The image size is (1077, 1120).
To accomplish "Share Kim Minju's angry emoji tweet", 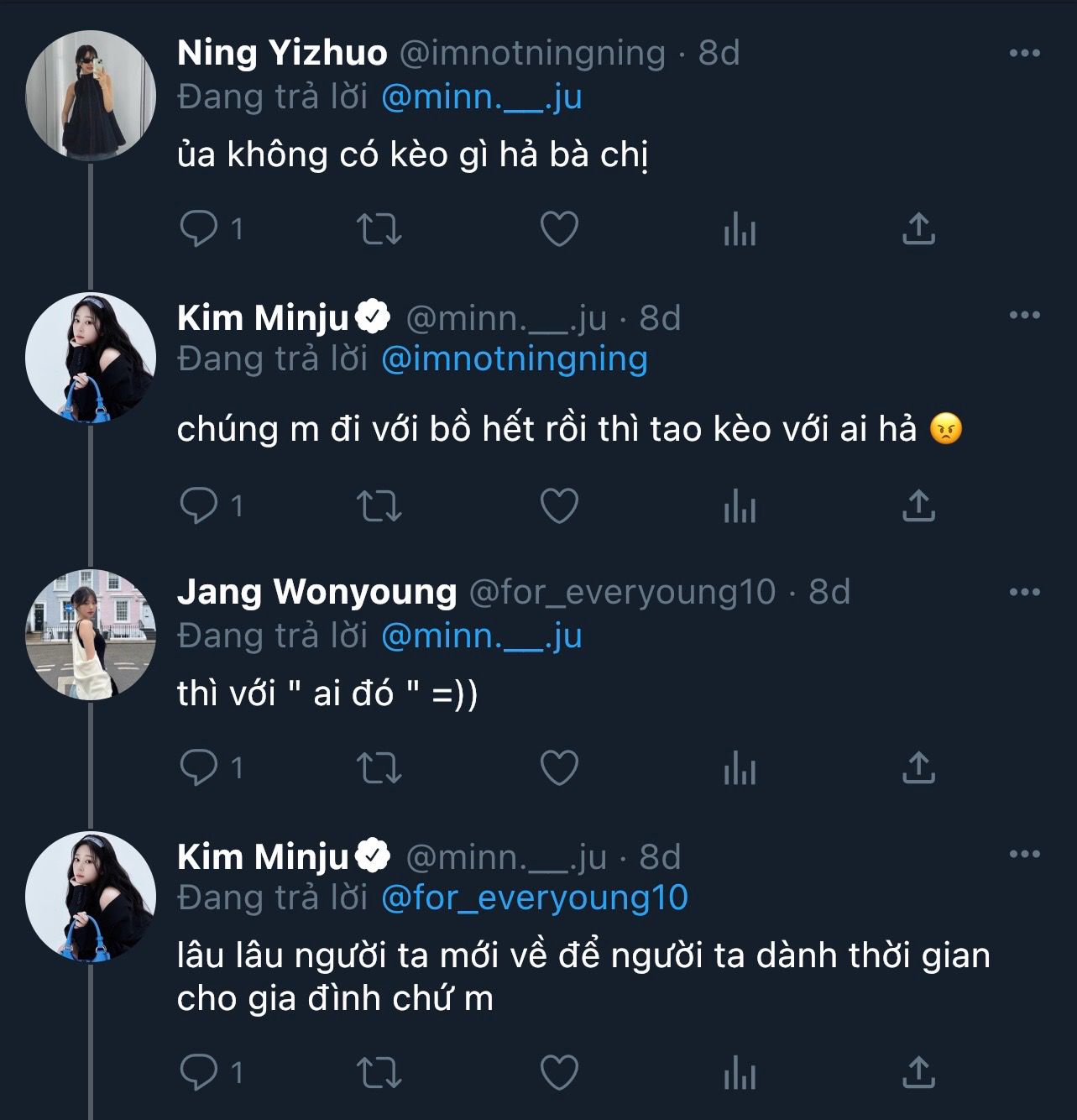I will [918, 505].
